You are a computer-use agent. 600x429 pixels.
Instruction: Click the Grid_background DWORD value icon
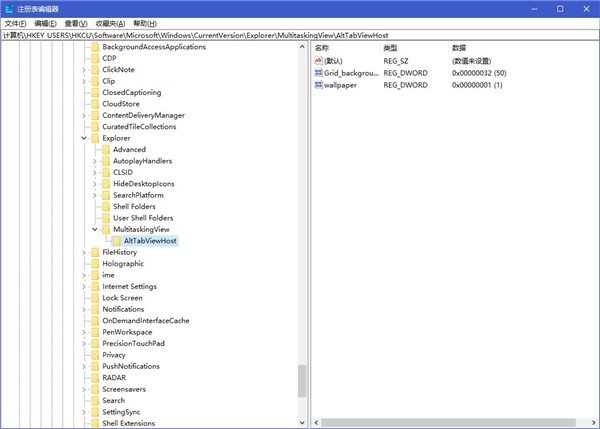(318, 73)
